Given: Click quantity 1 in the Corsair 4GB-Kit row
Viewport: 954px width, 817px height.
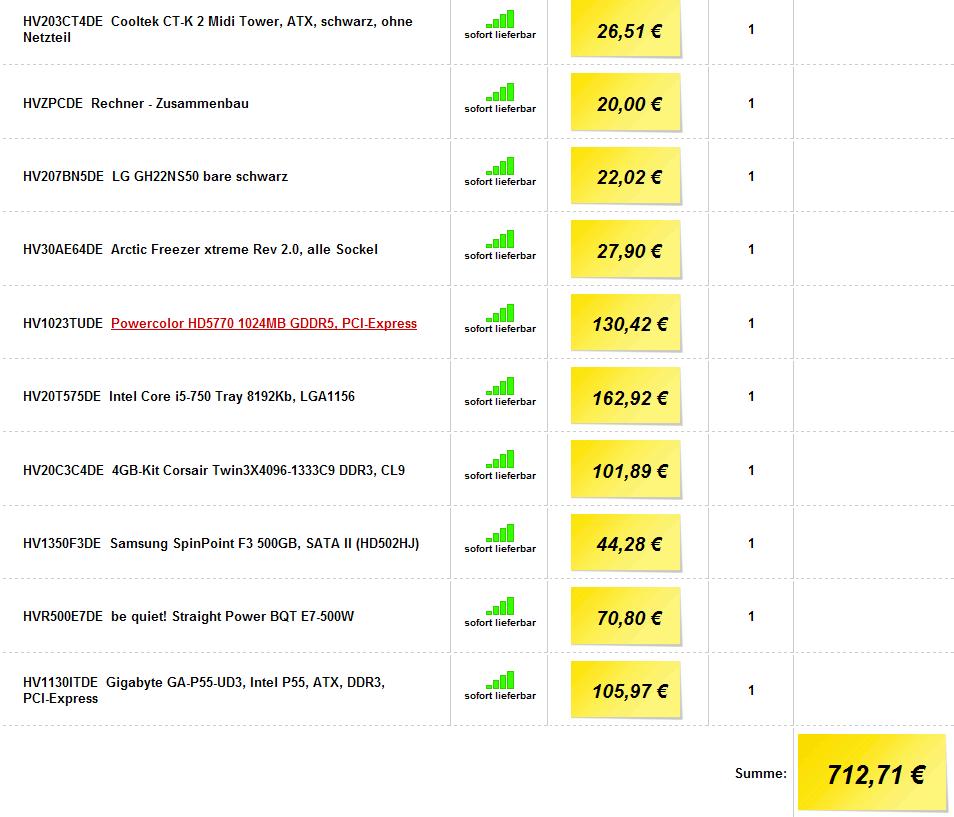Looking at the screenshot, I should click(x=751, y=470).
